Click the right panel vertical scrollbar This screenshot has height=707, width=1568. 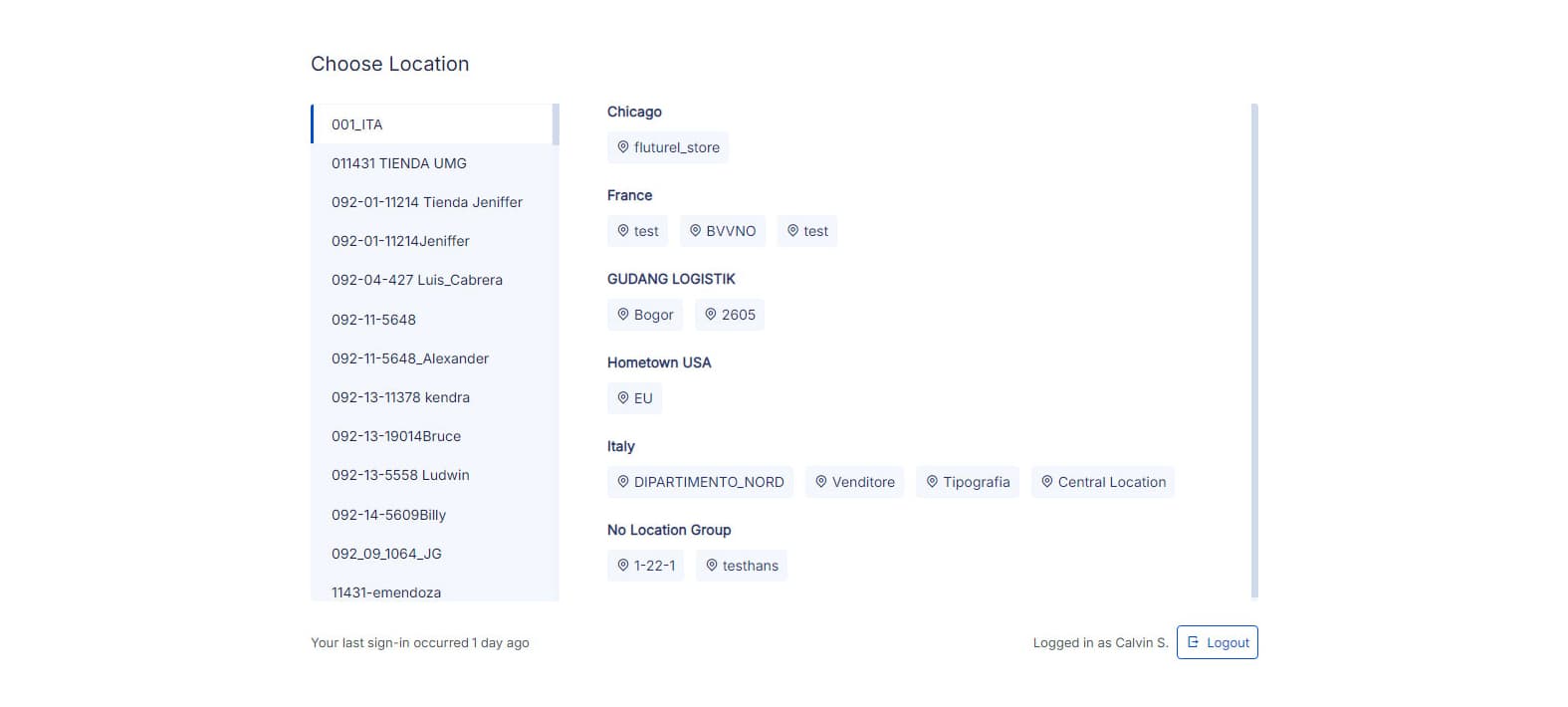1254,351
